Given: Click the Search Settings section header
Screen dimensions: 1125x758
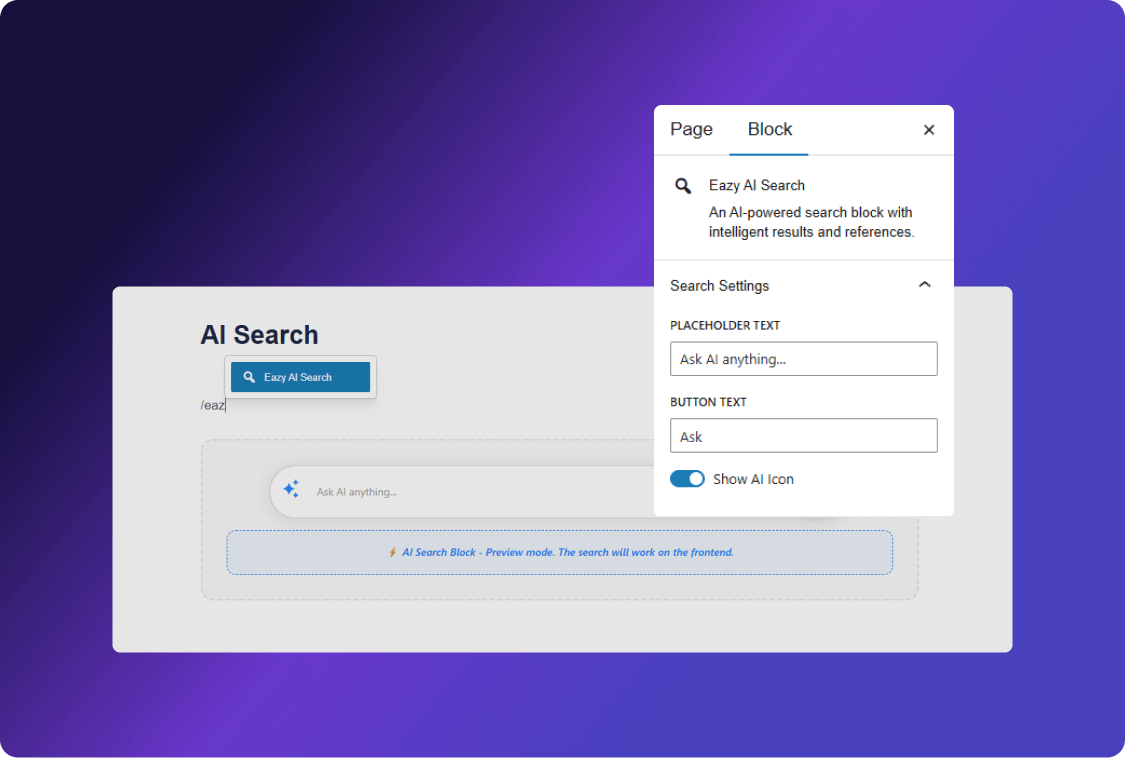Looking at the screenshot, I should [x=720, y=286].
